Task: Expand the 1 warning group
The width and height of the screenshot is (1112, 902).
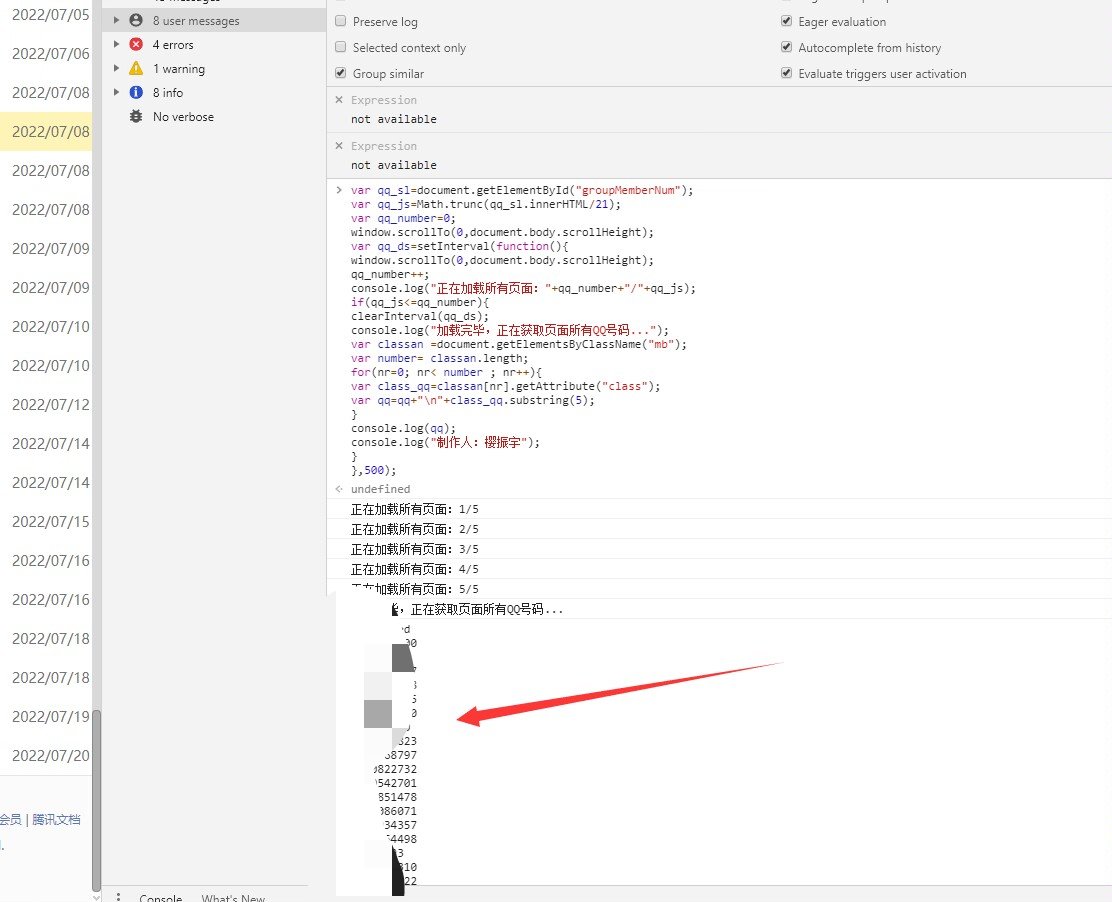Action: 116,69
